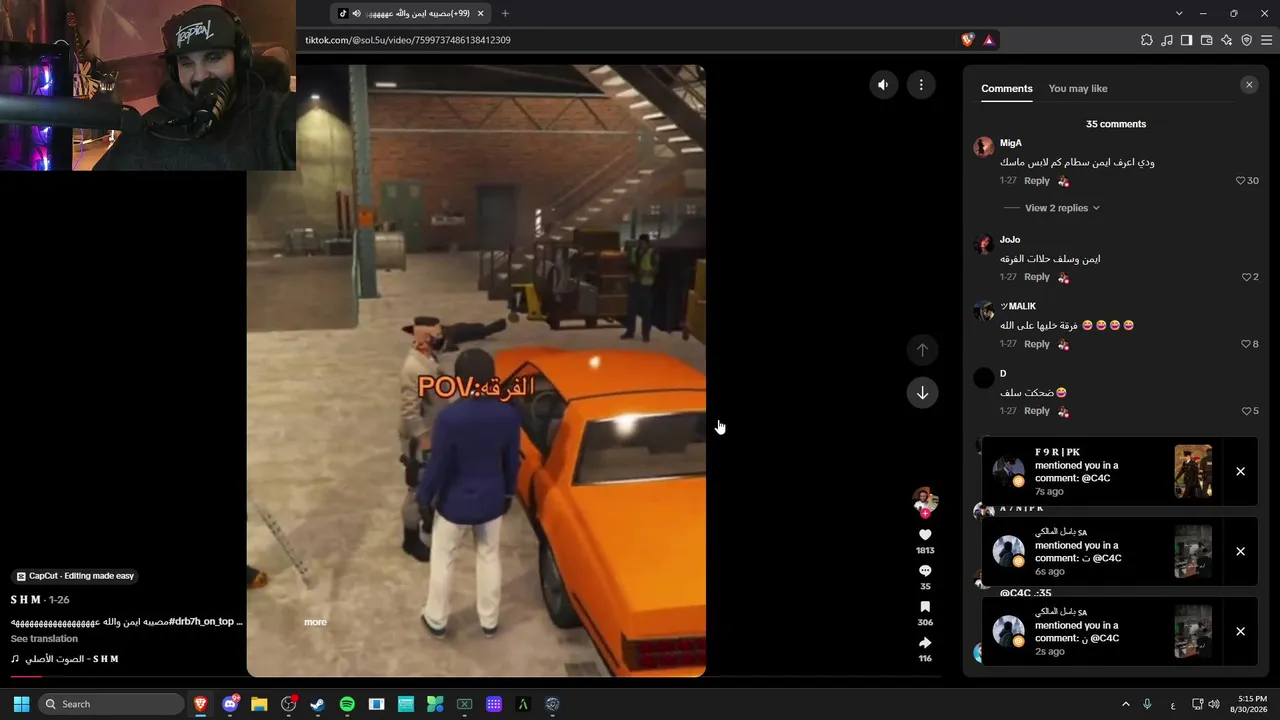Seek on the video progress bar

(x=476, y=676)
